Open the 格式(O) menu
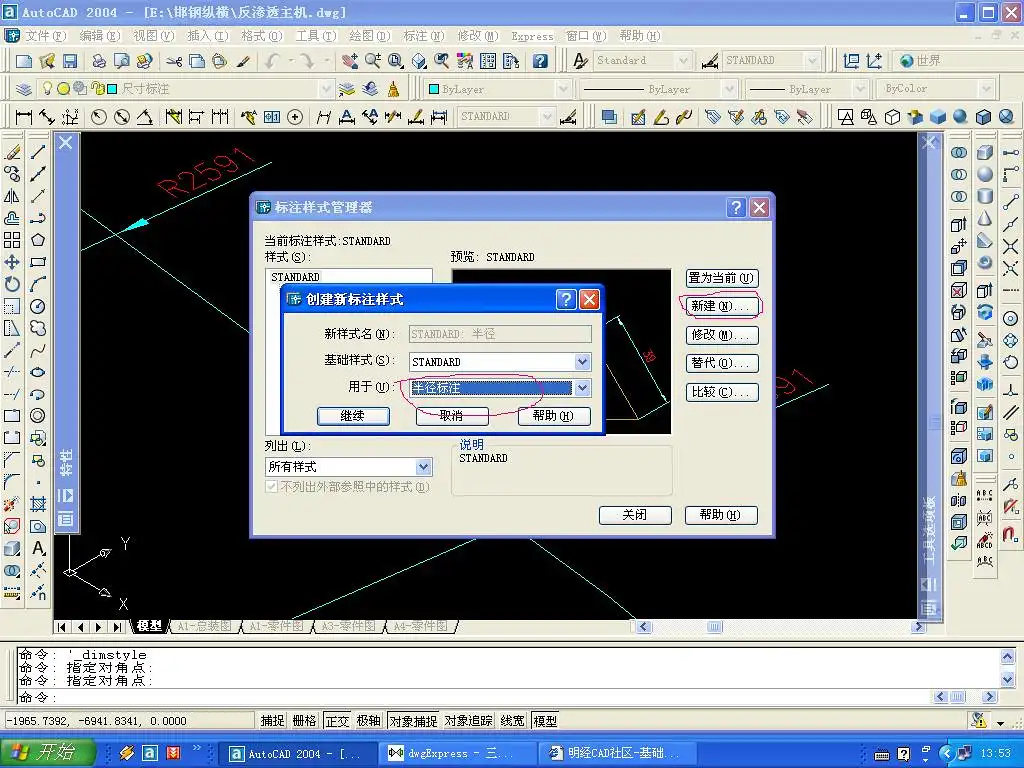The image size is (1024, 768). tap(262, 36)
